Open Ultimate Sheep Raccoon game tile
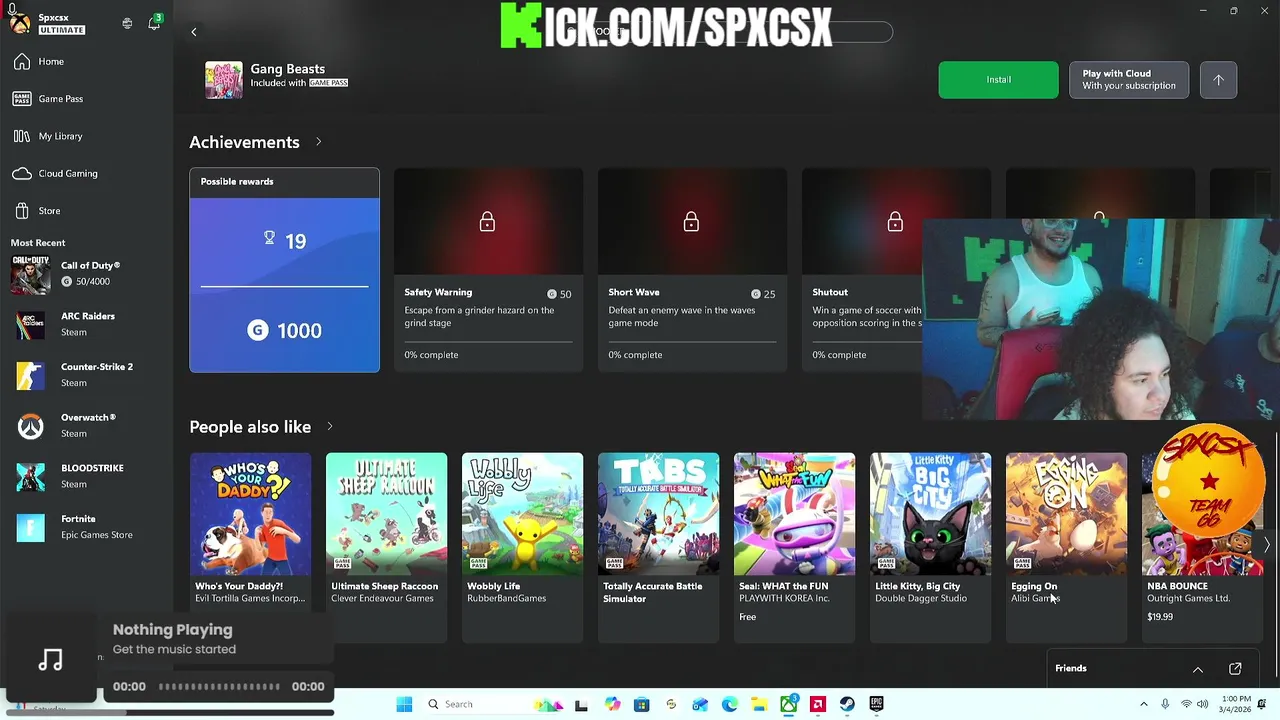 (x=386, y=546)
